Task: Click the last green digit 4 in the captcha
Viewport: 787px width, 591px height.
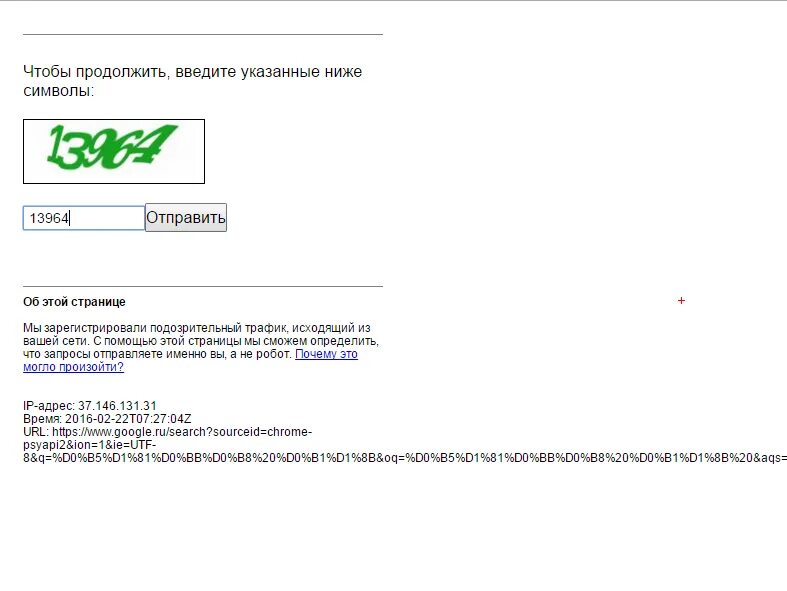Action: [159, 144]
